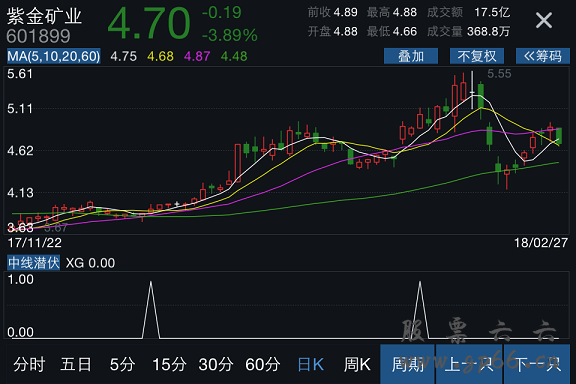Click the second signal spike in the 中线潜伏 panel
The height and width of the screenshot is (384, 576).
pos(420,309)
